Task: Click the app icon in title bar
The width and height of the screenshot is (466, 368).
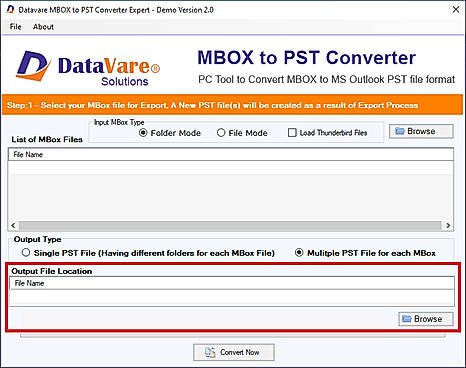Action: coord(11,10)
